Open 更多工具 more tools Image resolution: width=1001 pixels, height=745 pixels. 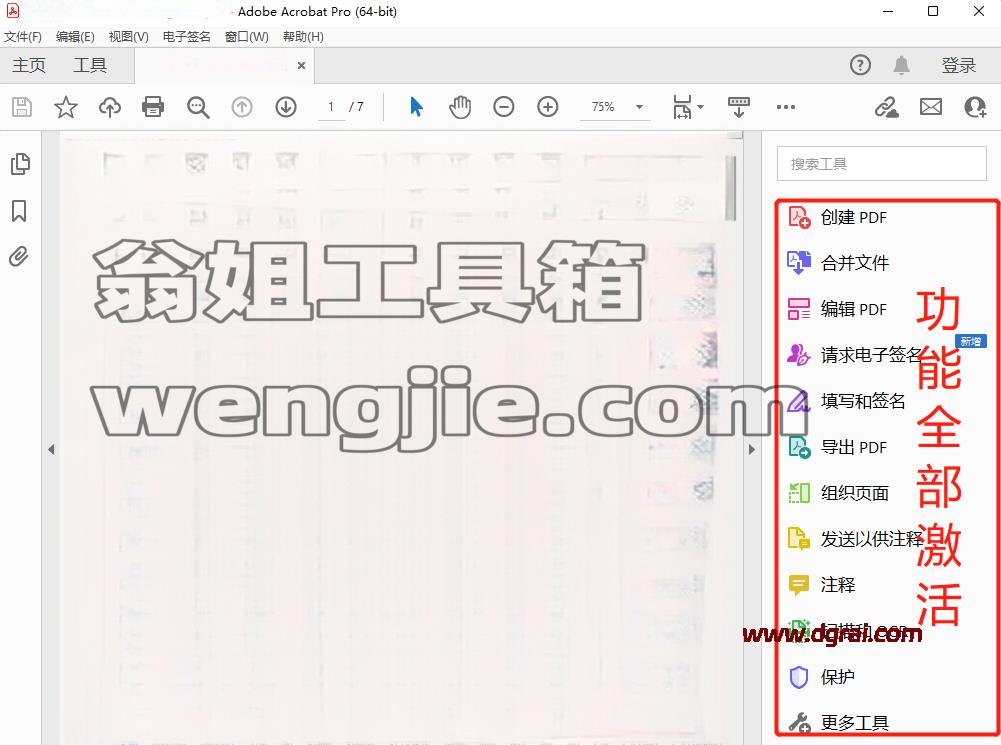pos(838,723)
